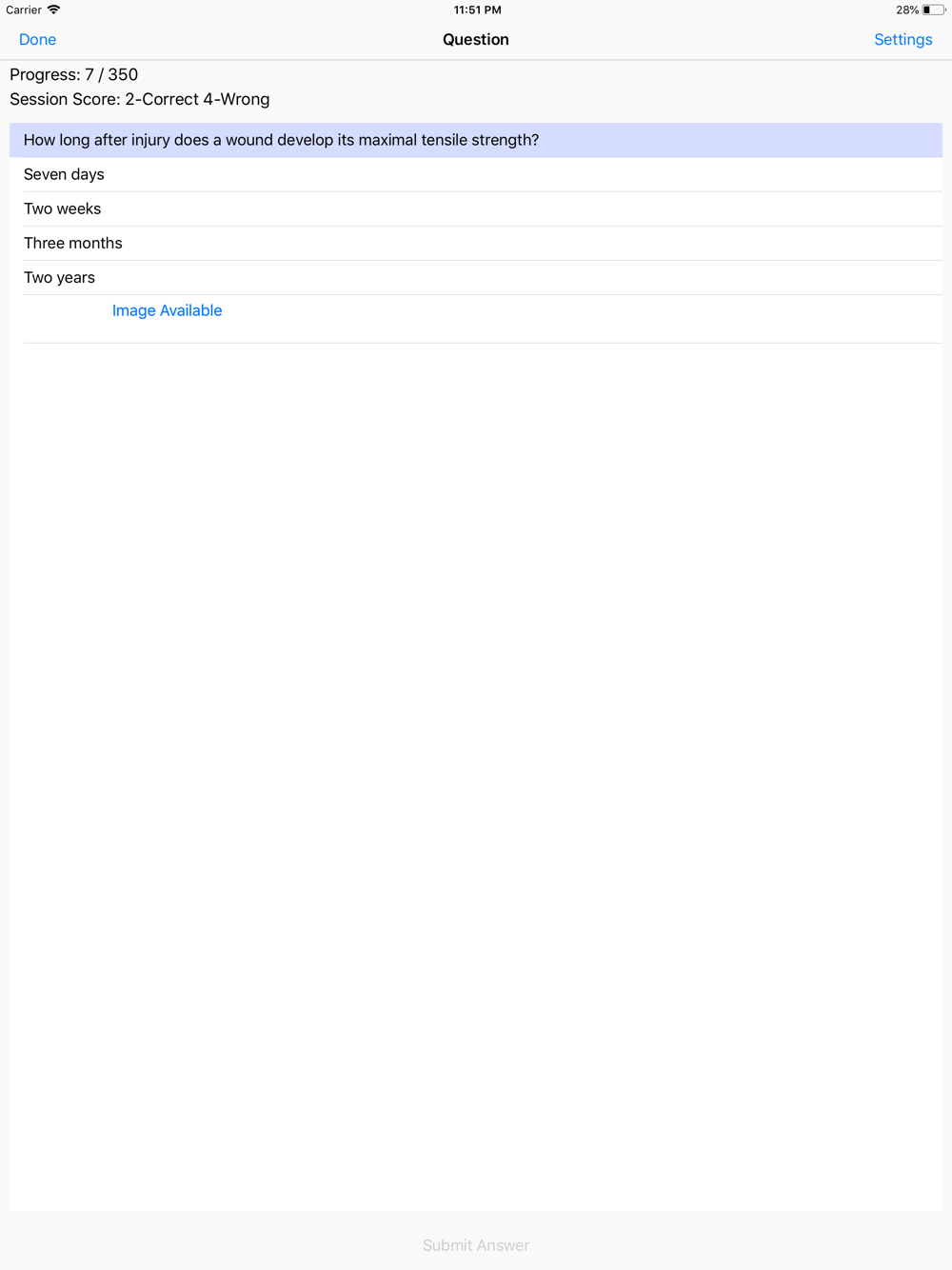Tap Done to exit the quiz
The image size is (952, 1270).
pyautogui.click(x=37, y=39)
